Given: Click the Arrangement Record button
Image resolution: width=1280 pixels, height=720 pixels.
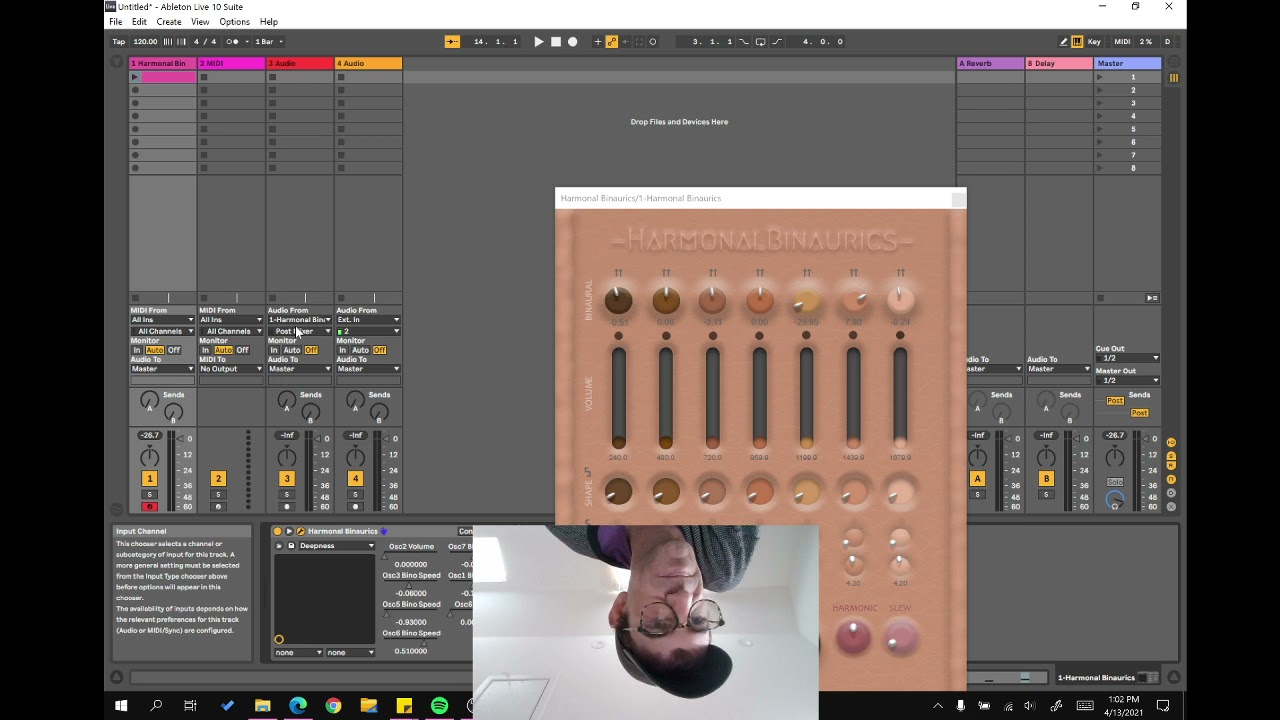Looking at the screenshot, I should tap(573, 42).
